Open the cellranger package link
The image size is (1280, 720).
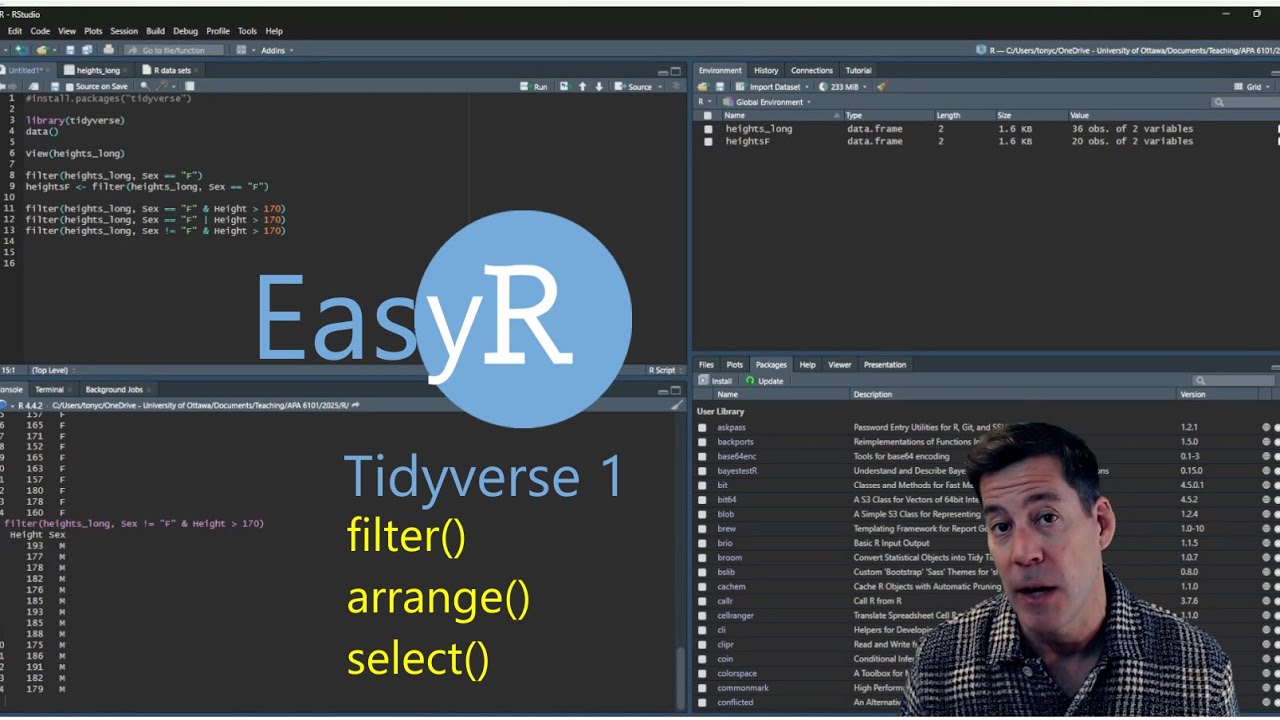pos(735,616)
